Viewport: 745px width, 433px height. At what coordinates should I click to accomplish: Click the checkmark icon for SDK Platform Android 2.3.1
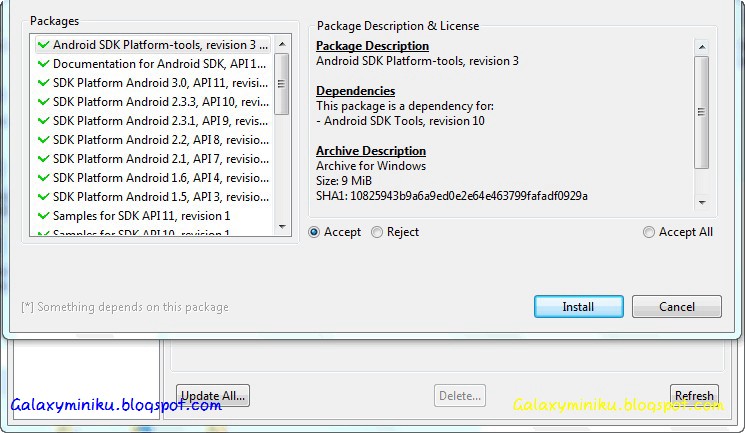(43, 121)
